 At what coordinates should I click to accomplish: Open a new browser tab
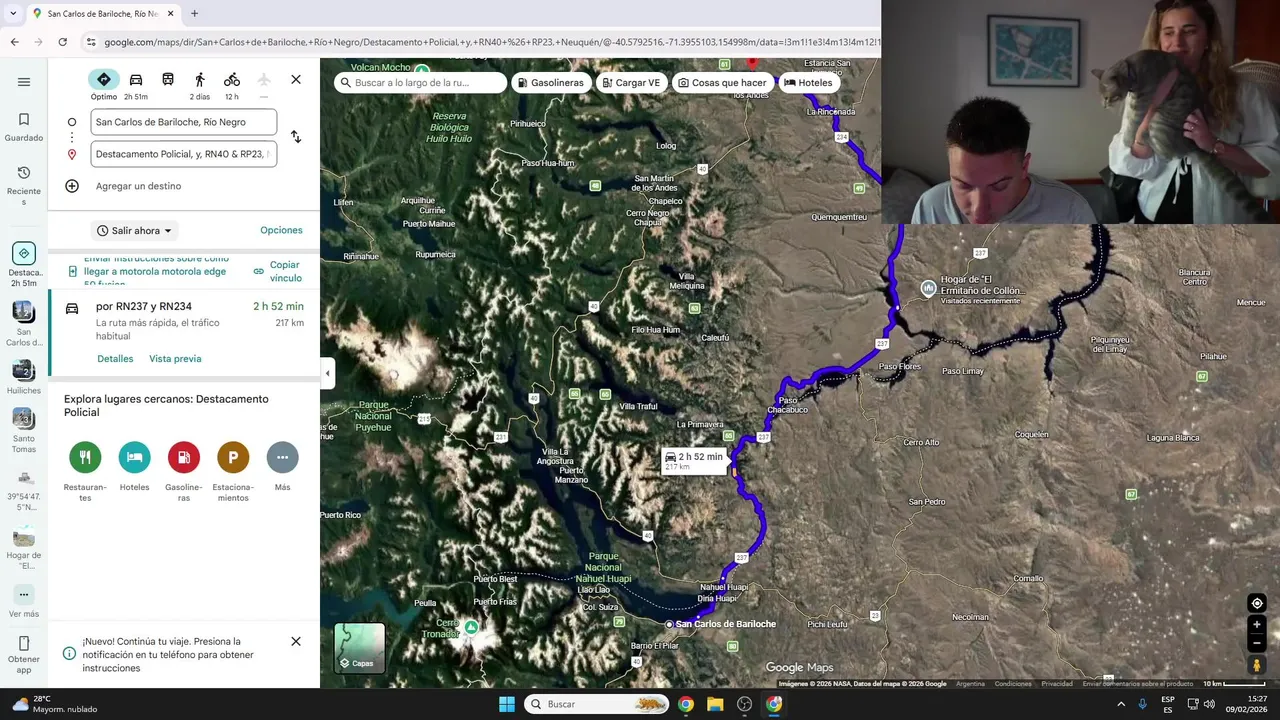[194, 14]
